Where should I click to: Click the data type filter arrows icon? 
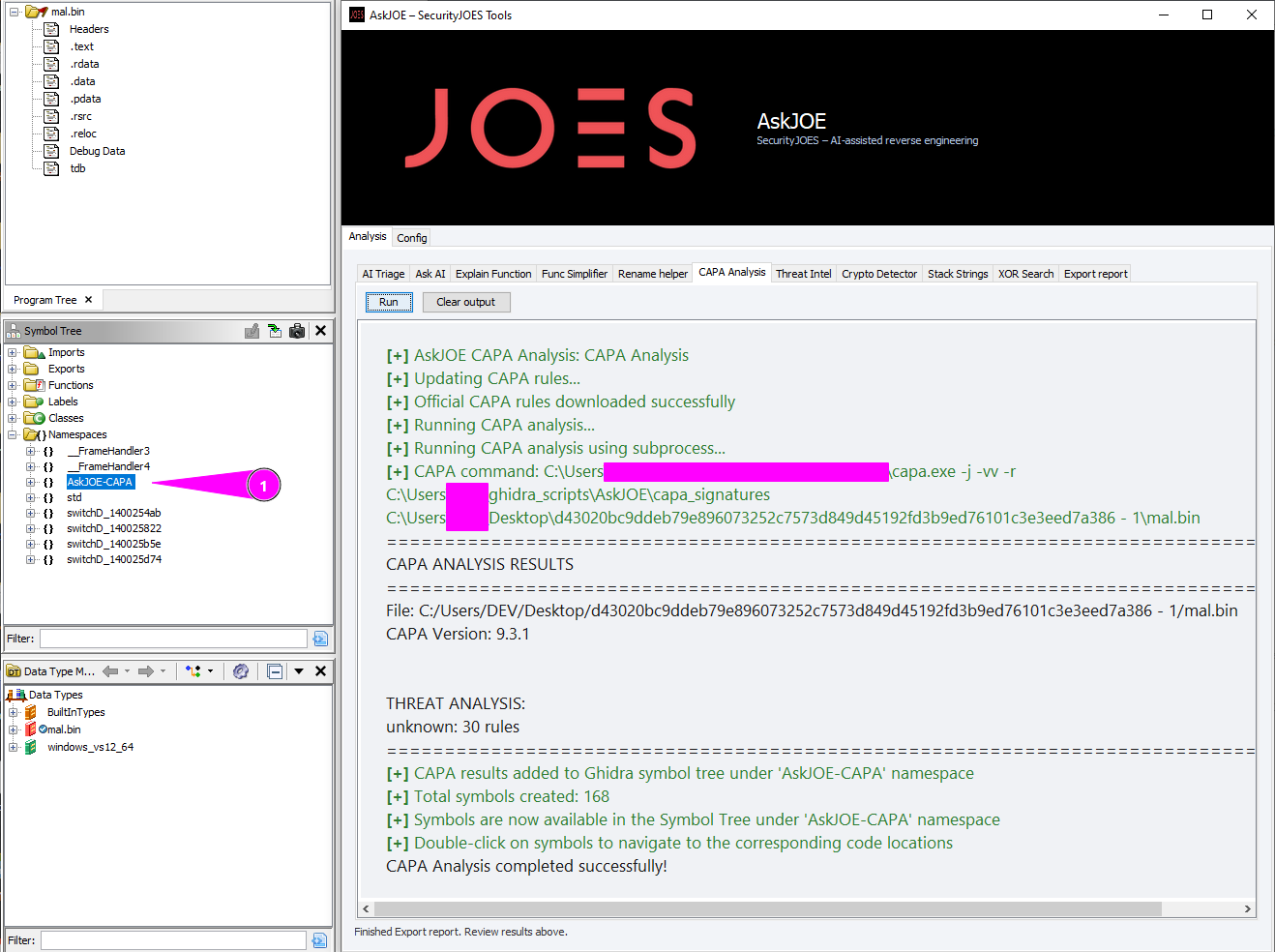pyautogui.click(x=193, y=671)
